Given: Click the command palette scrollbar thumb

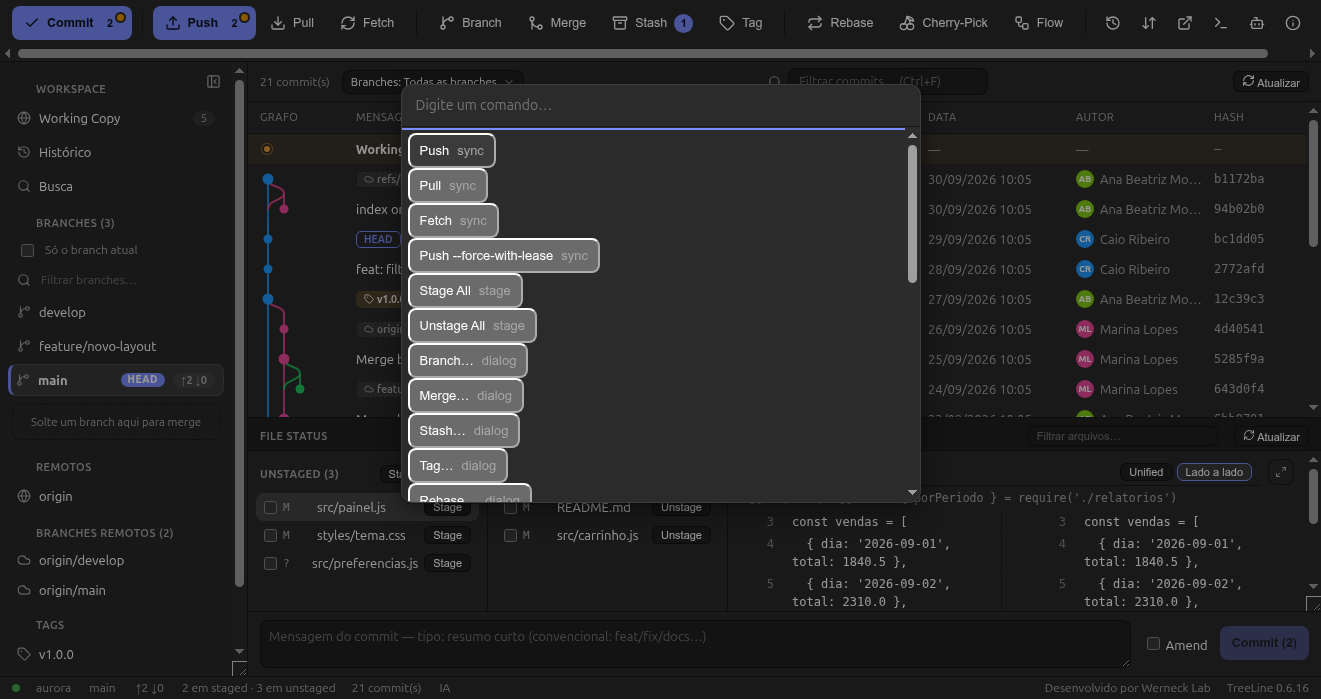Looking at the screenshot, I should [x=912, y=214].
